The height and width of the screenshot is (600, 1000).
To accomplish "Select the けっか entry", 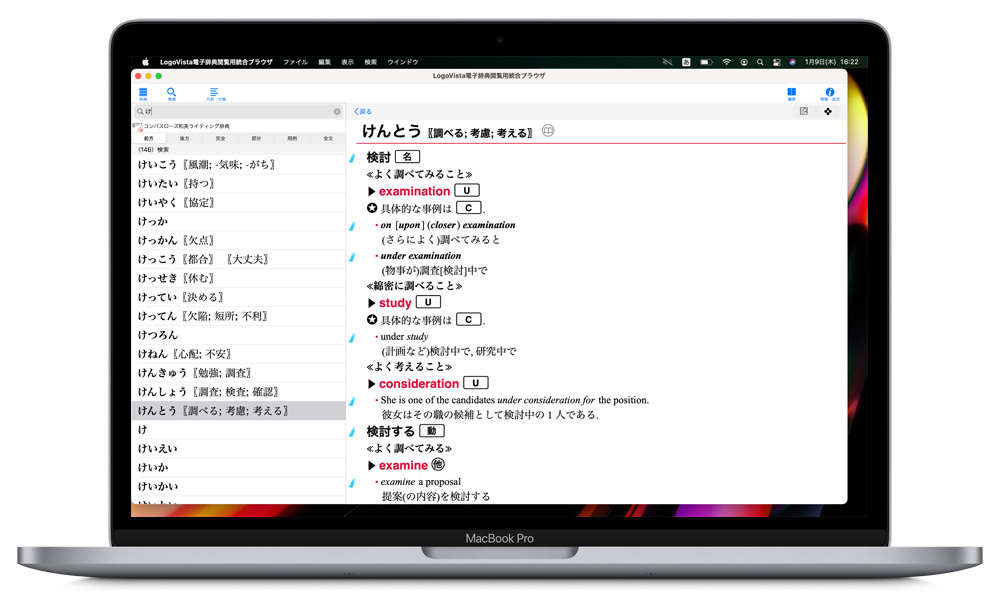I will click(x=239, y=221).
